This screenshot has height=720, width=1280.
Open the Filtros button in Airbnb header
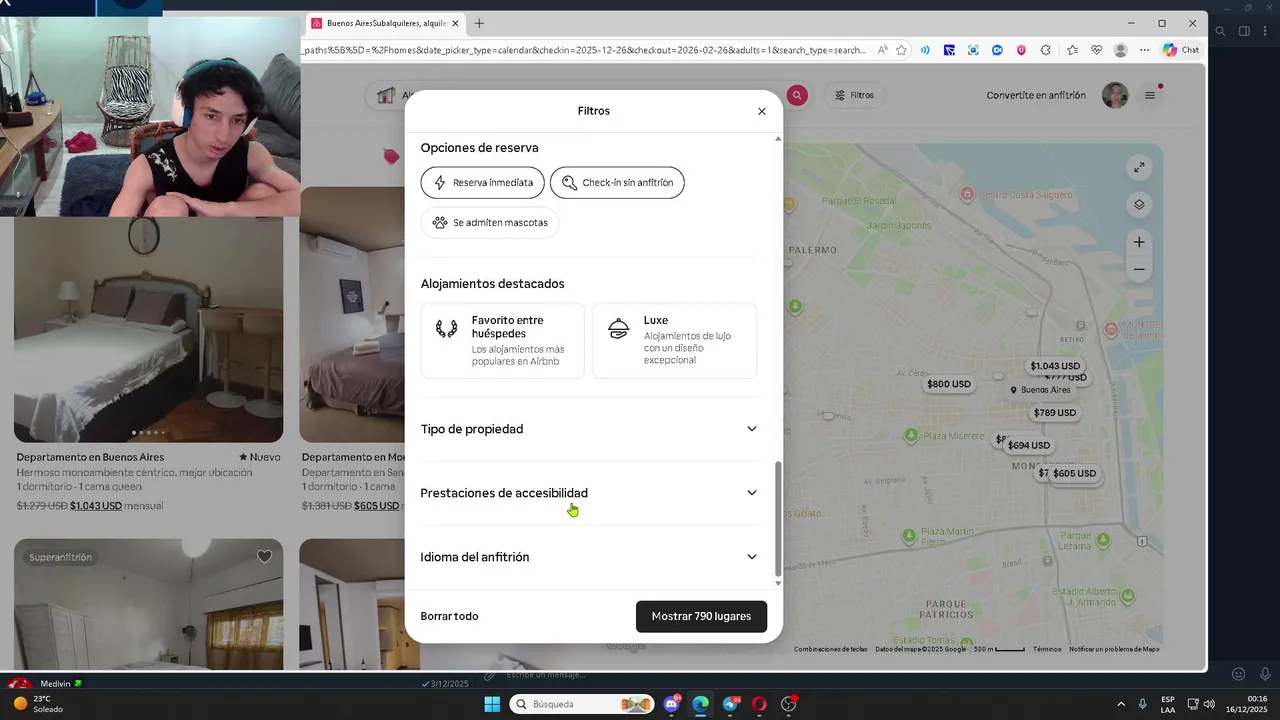coord(855,95)
